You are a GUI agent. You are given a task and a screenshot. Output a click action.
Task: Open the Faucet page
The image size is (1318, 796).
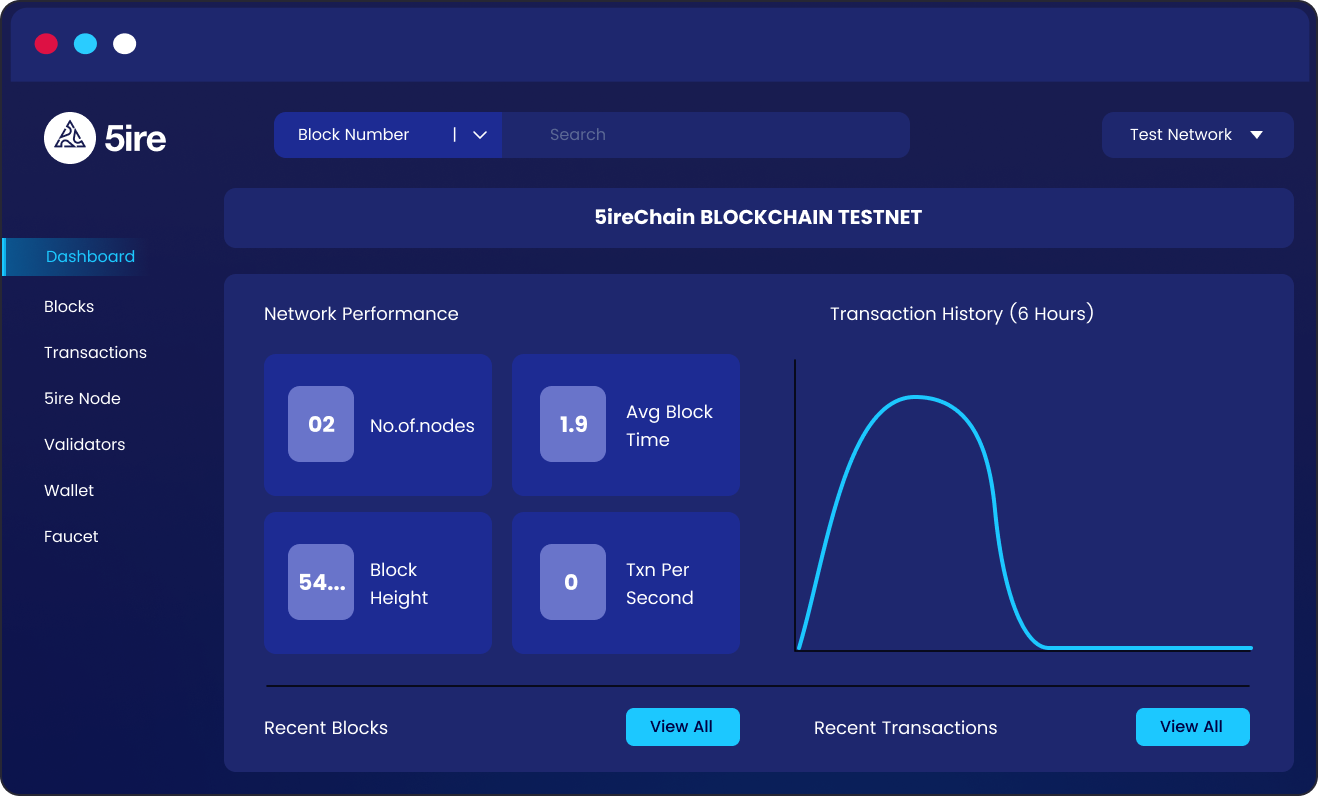(71, 537)
